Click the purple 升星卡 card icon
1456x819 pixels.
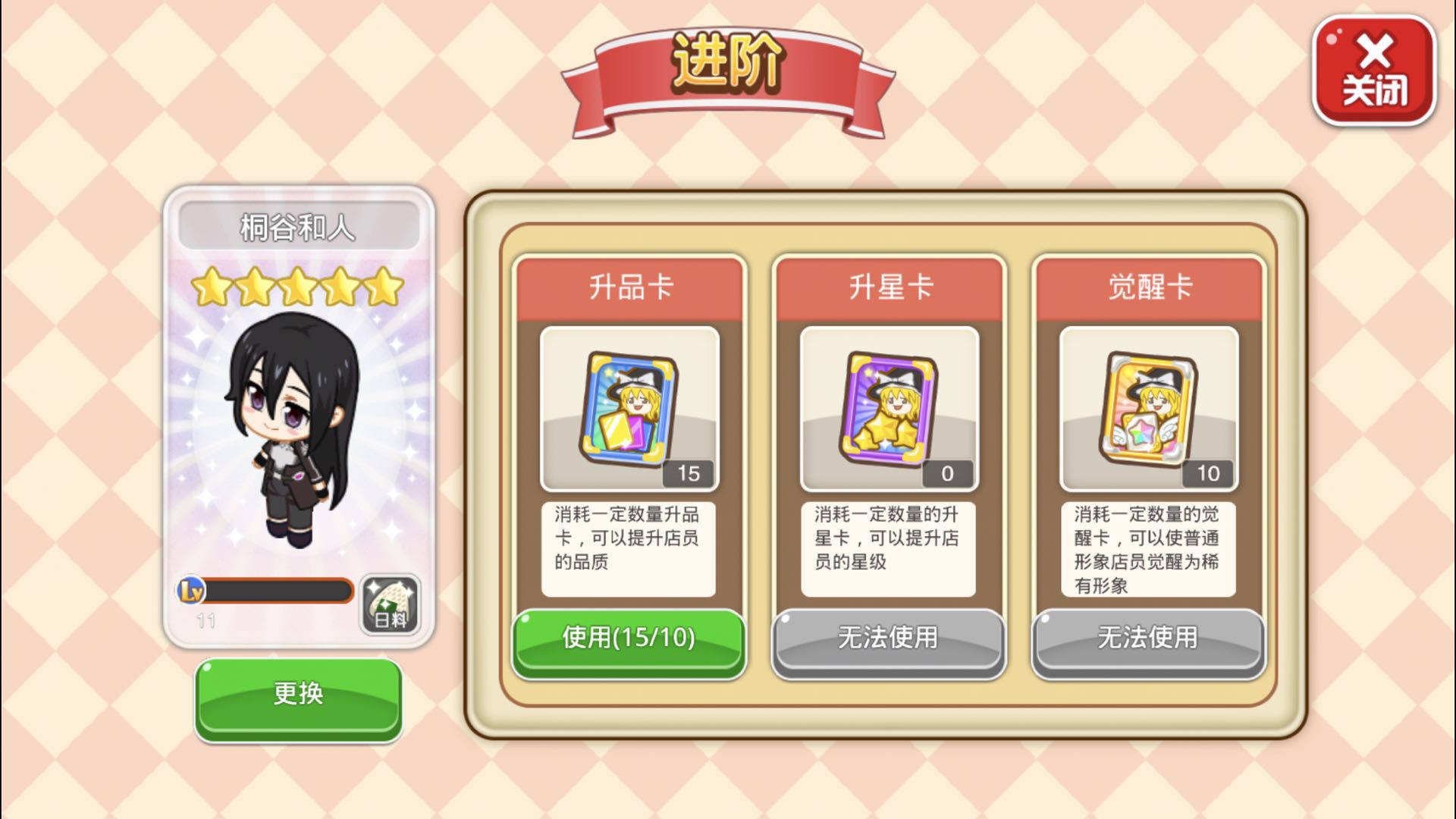pos(889,408)
